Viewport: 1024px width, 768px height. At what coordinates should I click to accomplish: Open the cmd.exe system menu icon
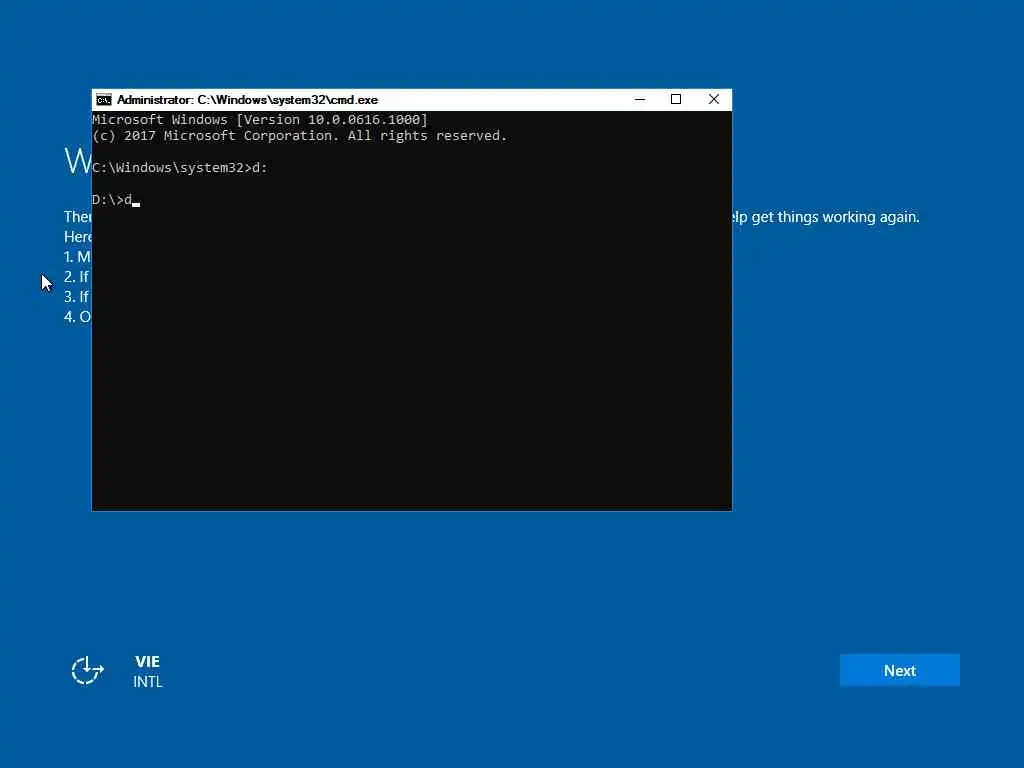[x=104, y=100]
